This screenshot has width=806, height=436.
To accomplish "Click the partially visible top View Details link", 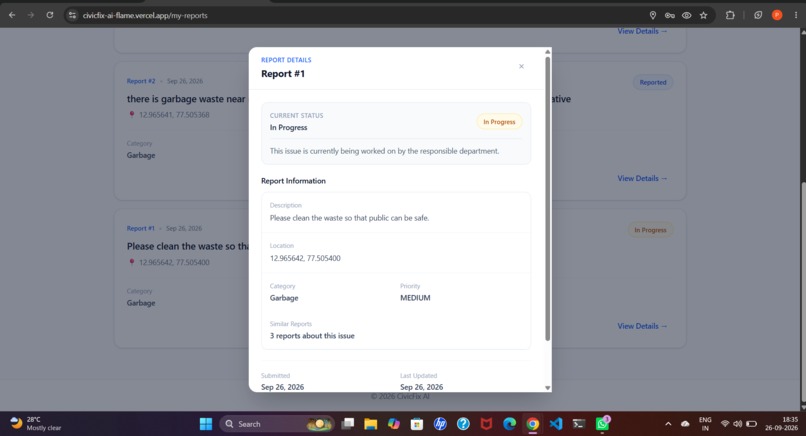I will point(642,31).
